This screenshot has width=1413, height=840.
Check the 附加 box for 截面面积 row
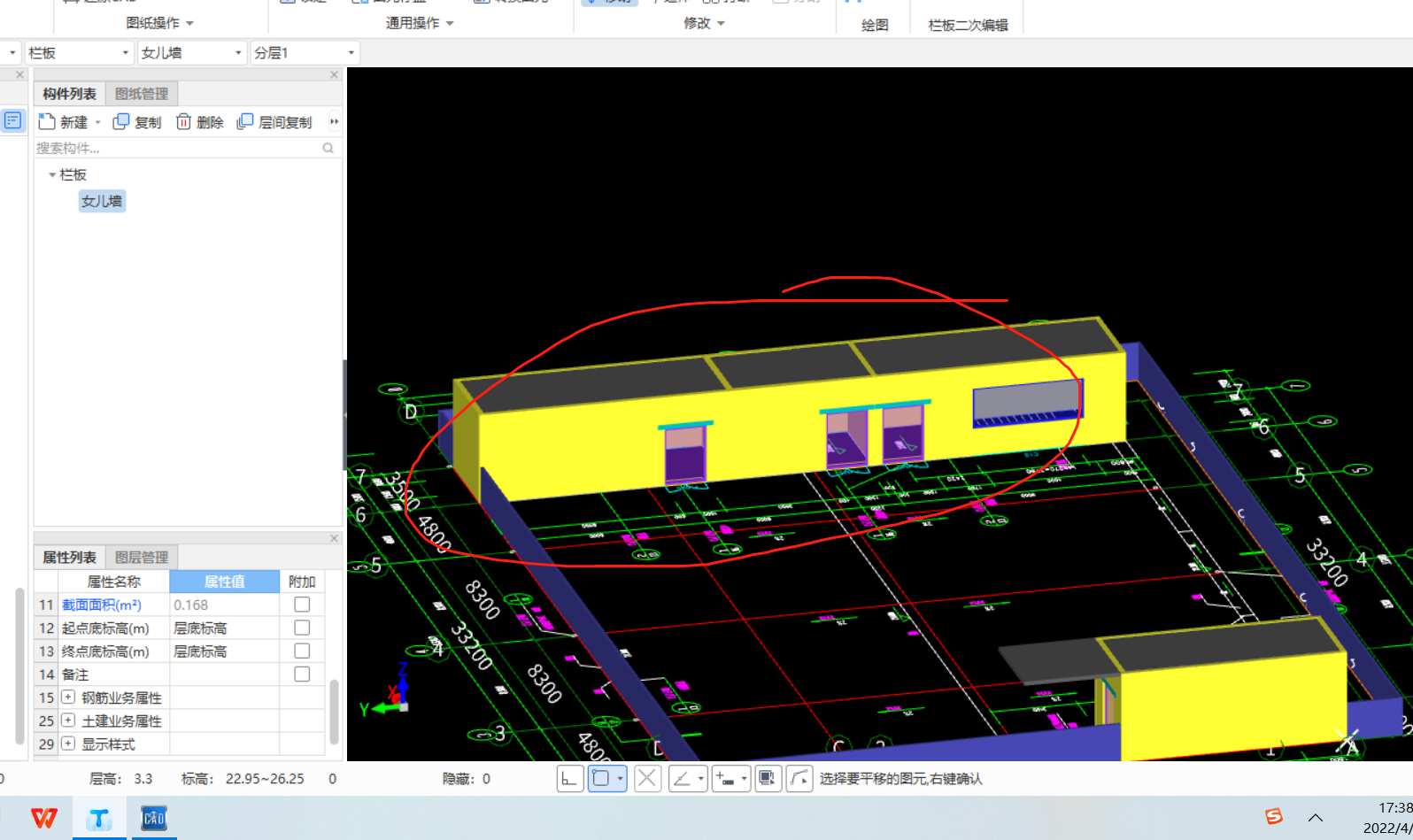[x=302, y=605]
